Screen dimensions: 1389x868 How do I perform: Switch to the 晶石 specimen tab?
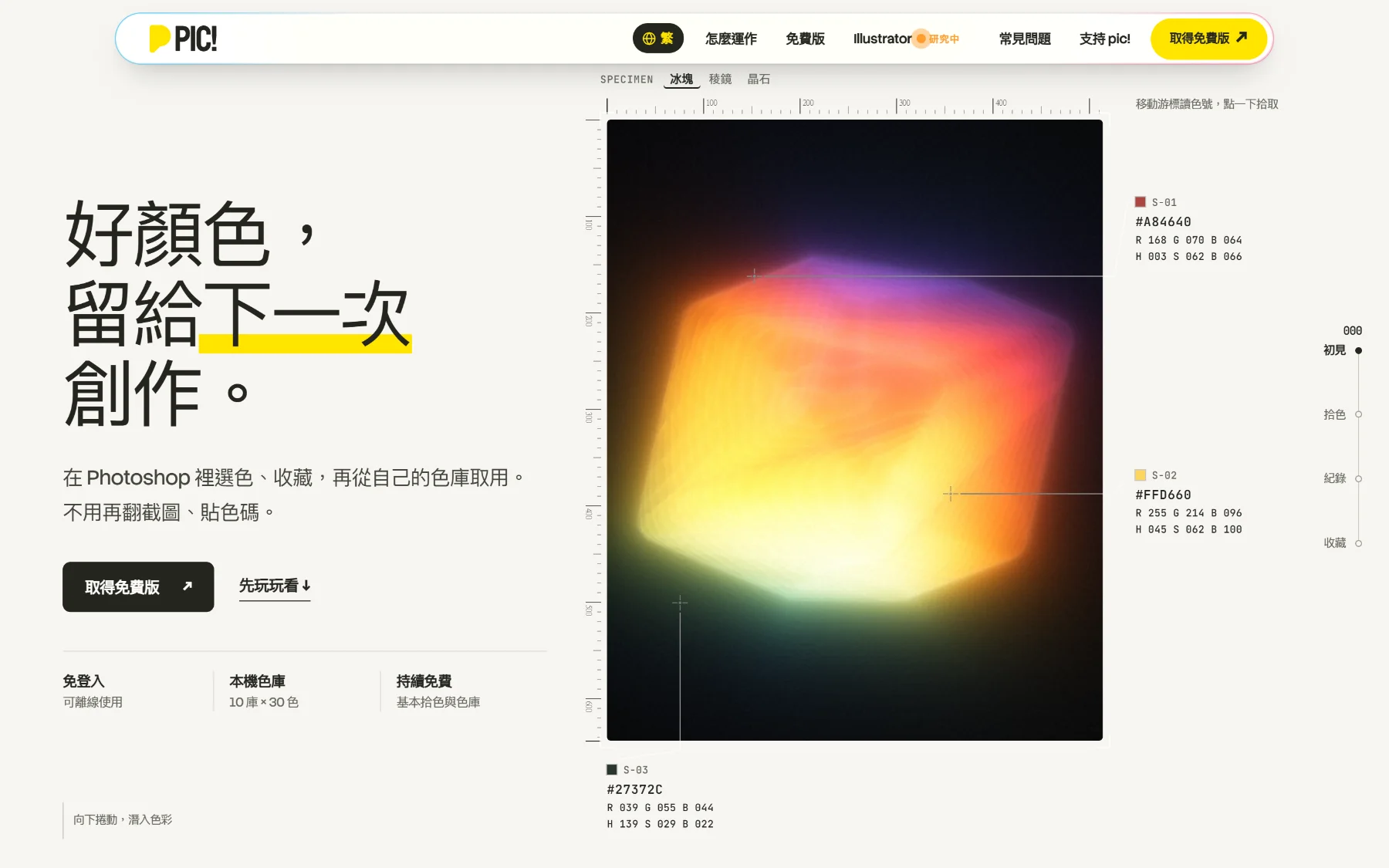(x=759, y=79)
